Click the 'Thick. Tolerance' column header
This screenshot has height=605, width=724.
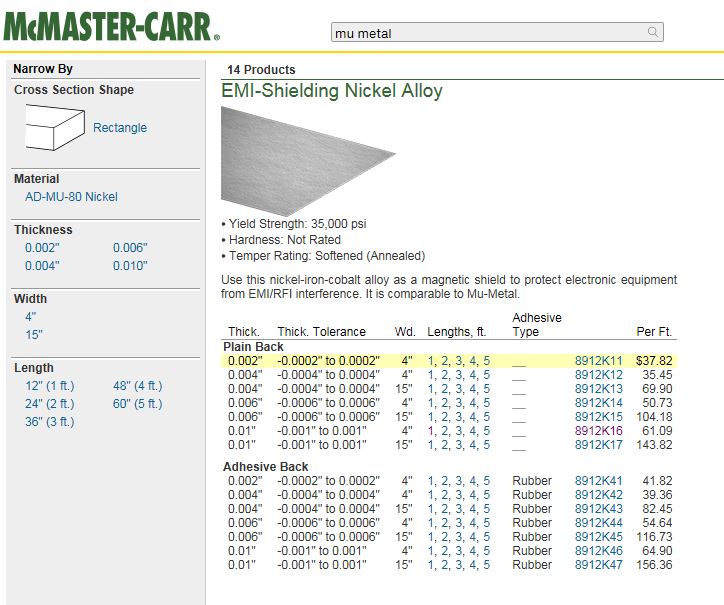321,332
